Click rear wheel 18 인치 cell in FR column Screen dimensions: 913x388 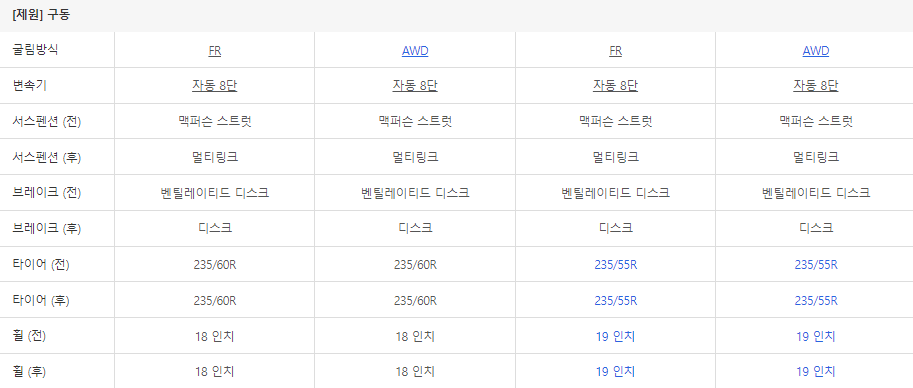coord(215,372)
